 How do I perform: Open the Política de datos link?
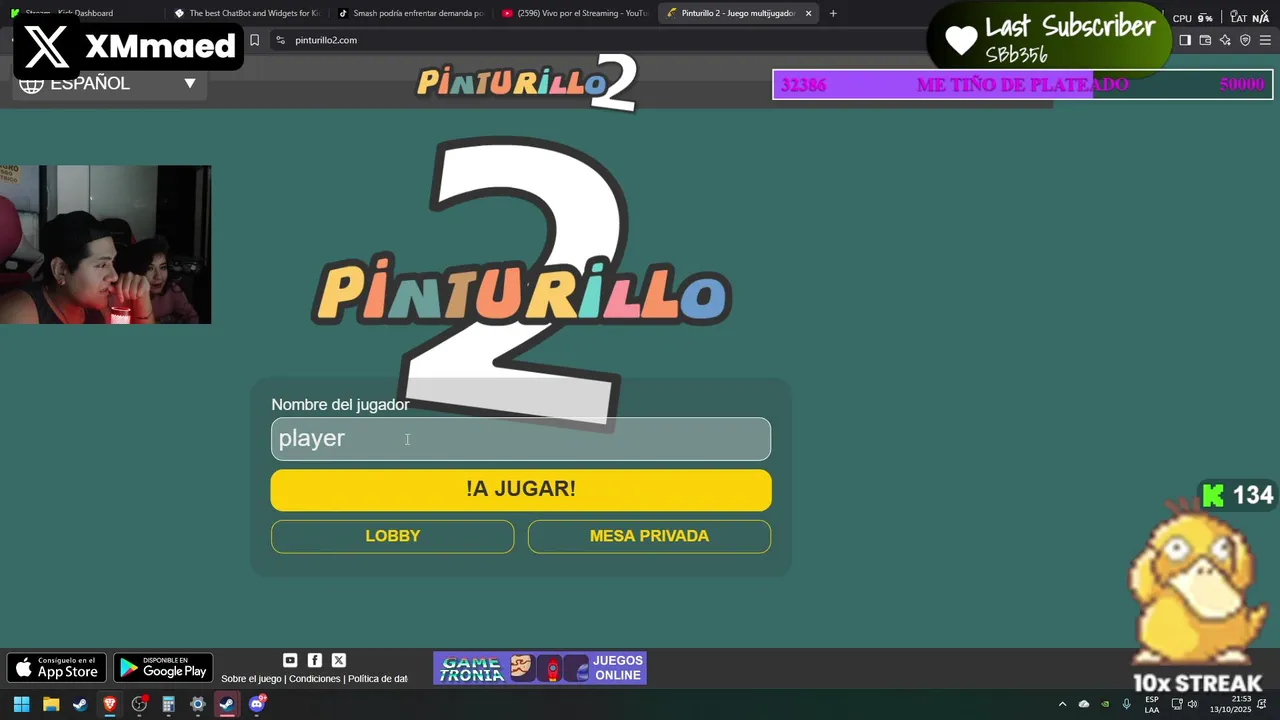coord(378,679)
